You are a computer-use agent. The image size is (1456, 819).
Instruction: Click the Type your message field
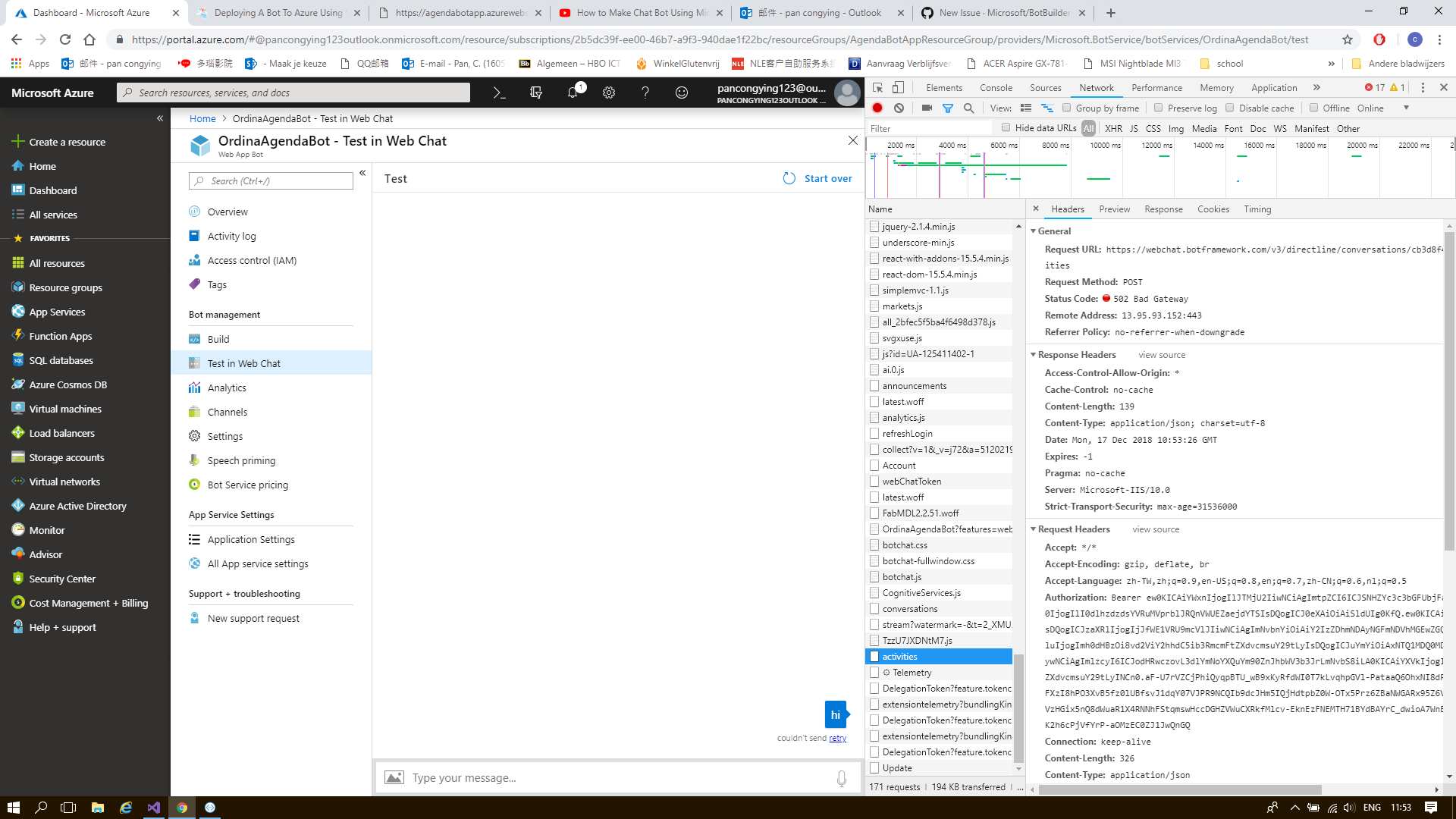pyautogui.click(x=618, y=778)
